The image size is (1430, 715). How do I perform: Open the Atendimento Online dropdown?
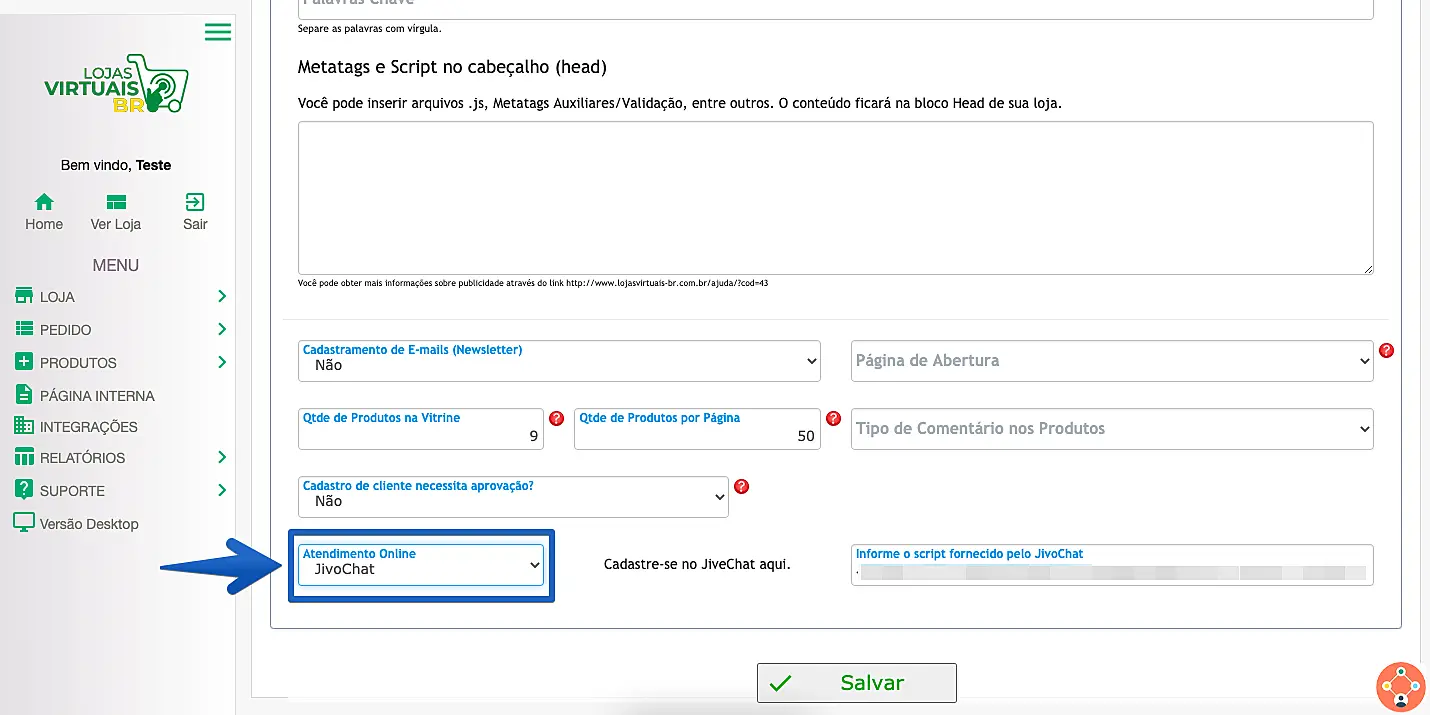coord(421,565)
